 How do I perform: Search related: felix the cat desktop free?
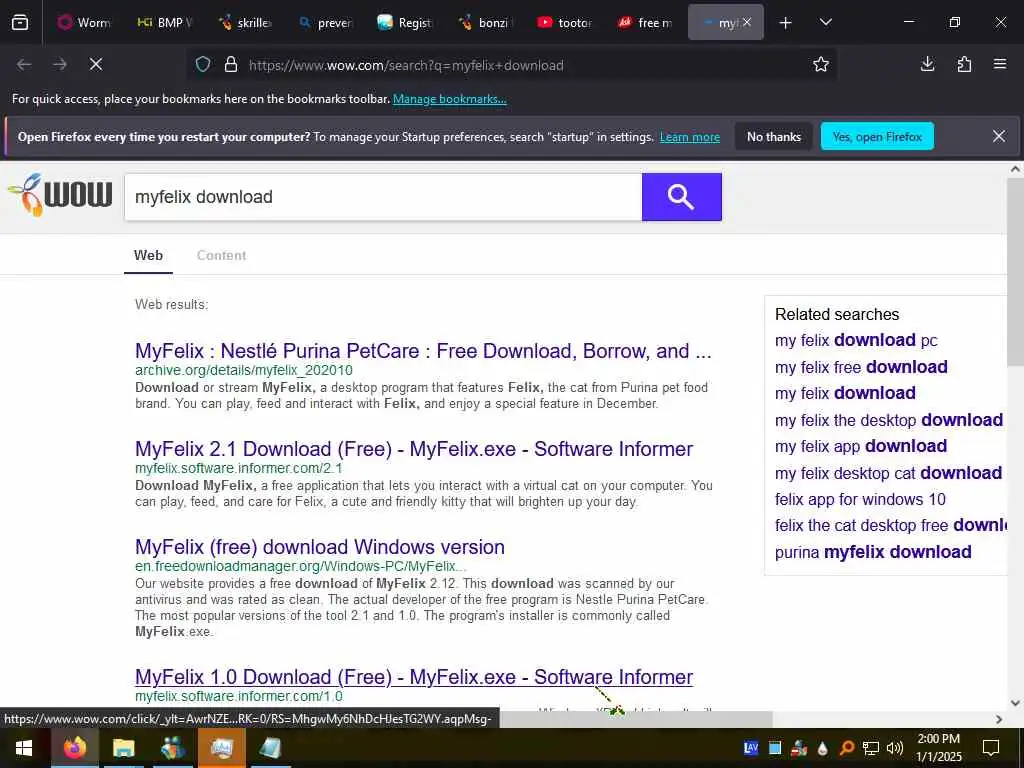(891, 526)
